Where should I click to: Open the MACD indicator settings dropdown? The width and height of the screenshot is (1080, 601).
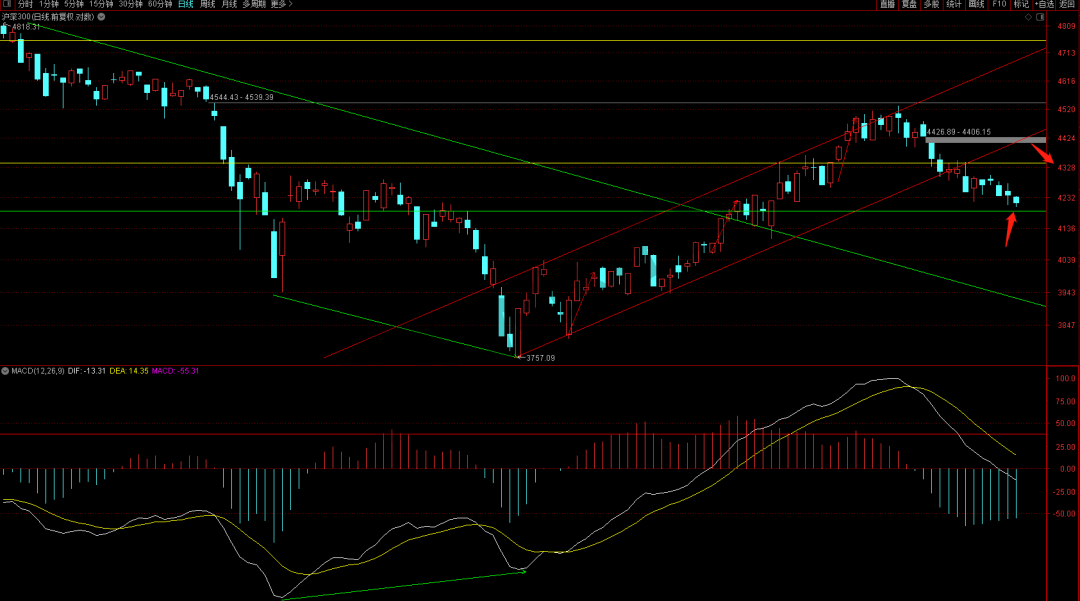pyautogui.click(x=5, y=371)
